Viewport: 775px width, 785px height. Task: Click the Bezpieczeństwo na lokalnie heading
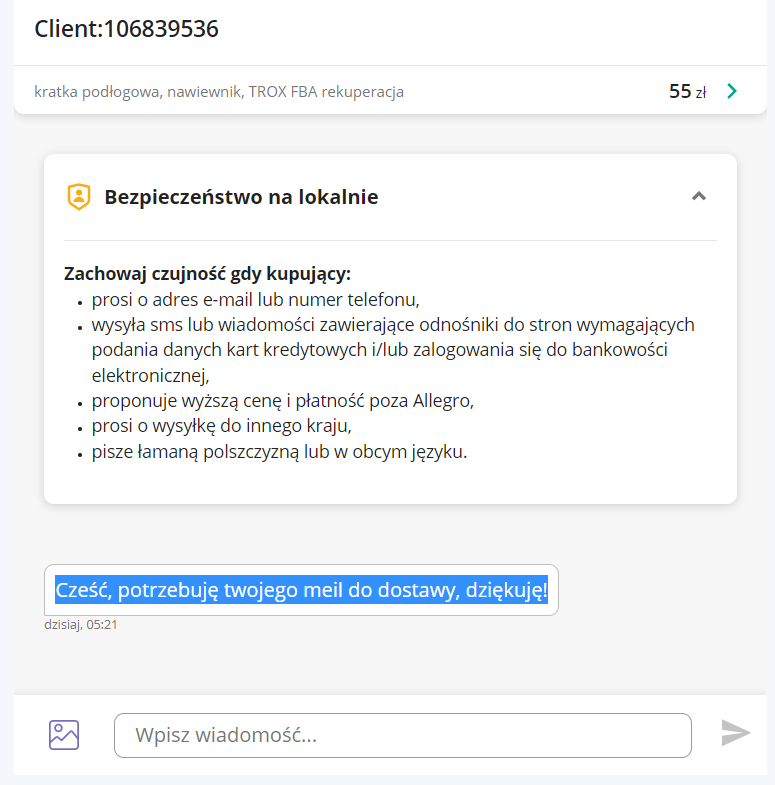(241, 197)
